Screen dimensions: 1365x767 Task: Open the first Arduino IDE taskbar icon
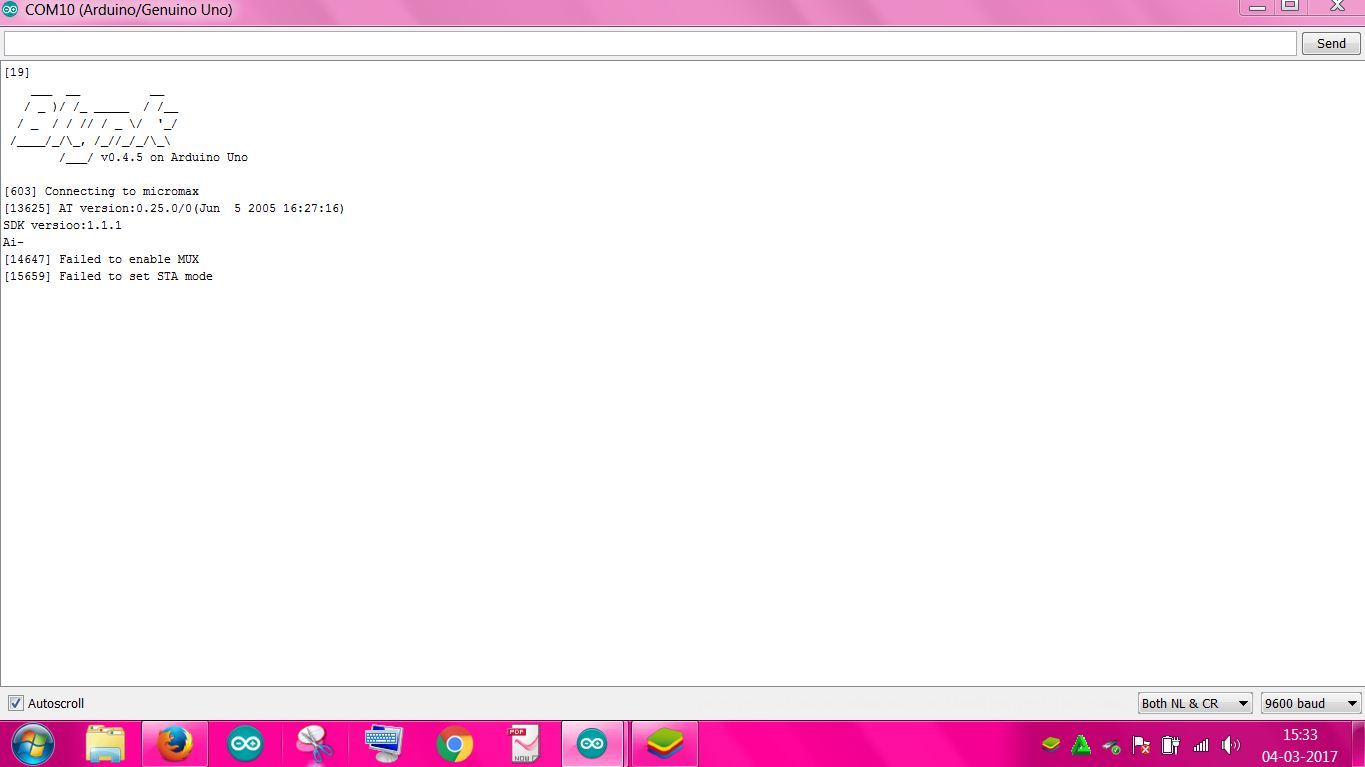pos(245,744)
